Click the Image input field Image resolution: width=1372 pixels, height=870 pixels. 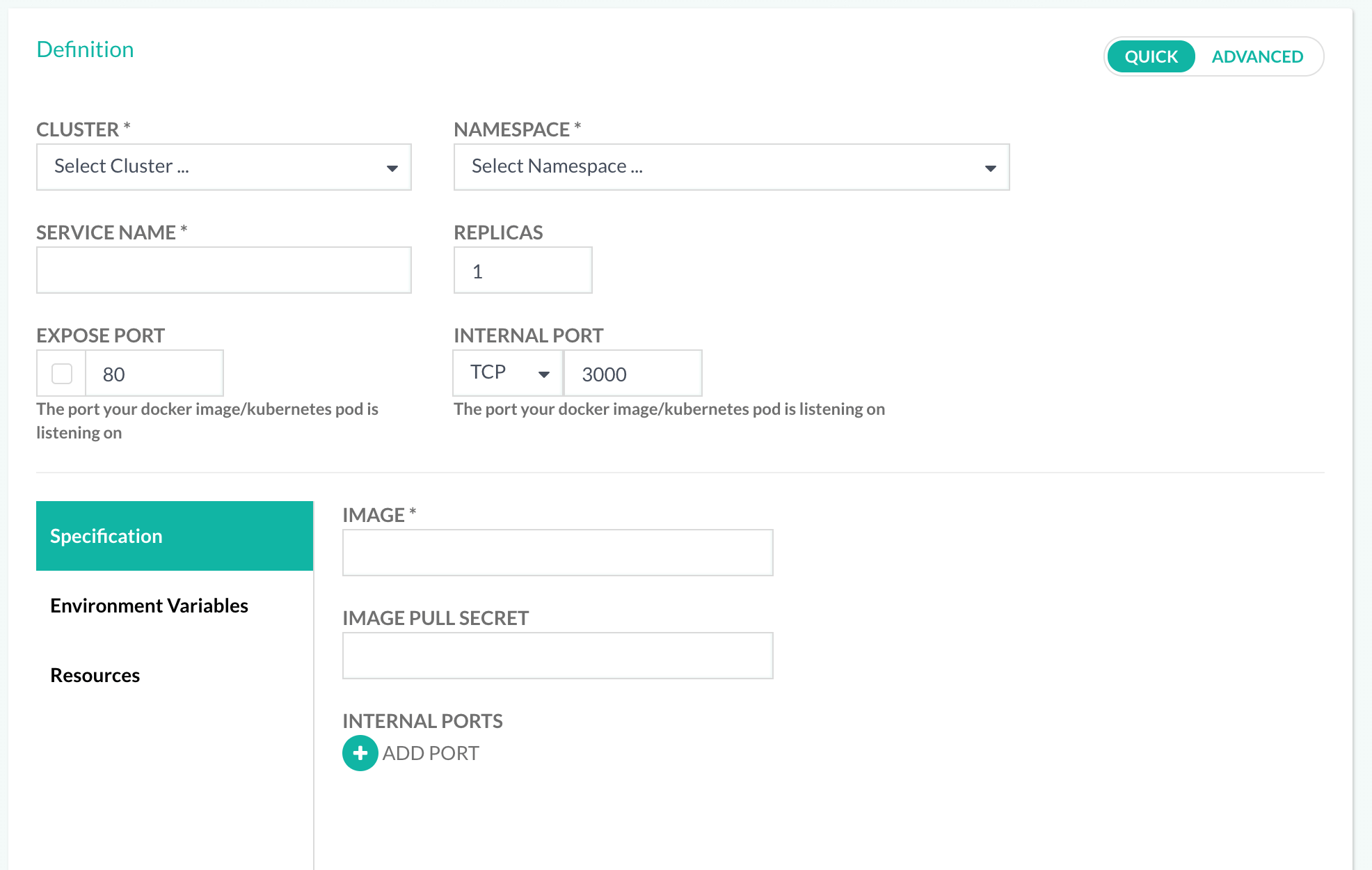pos(557,553)
